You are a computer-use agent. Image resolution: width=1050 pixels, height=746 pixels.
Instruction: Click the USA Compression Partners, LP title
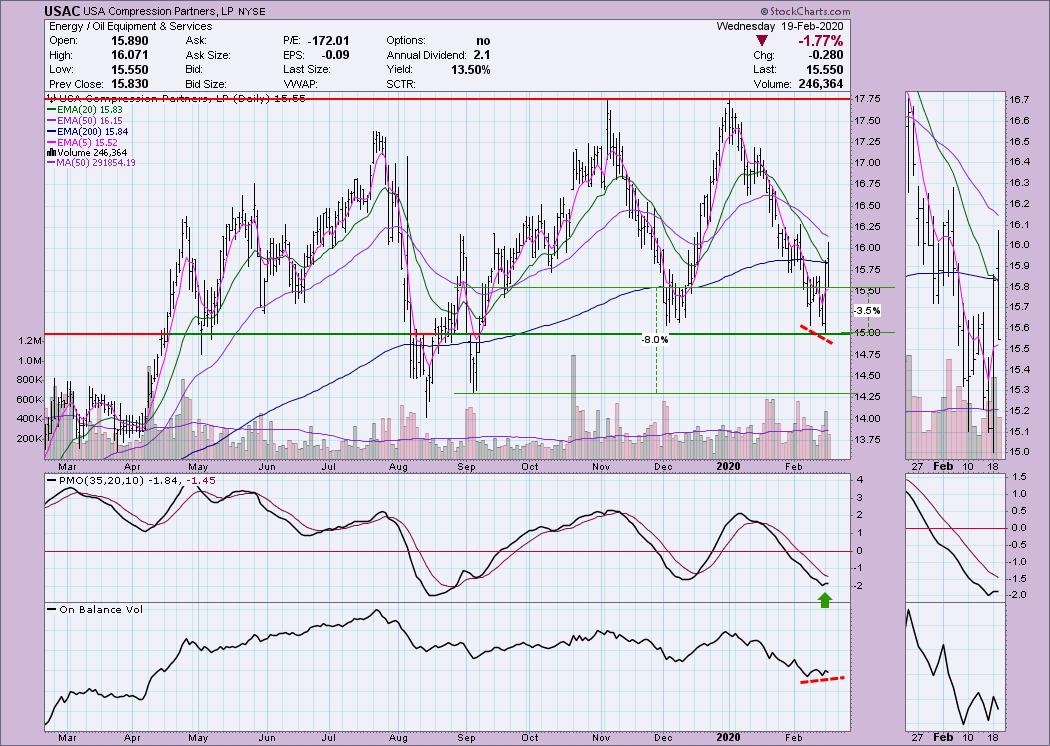click(x=159, y=11)
